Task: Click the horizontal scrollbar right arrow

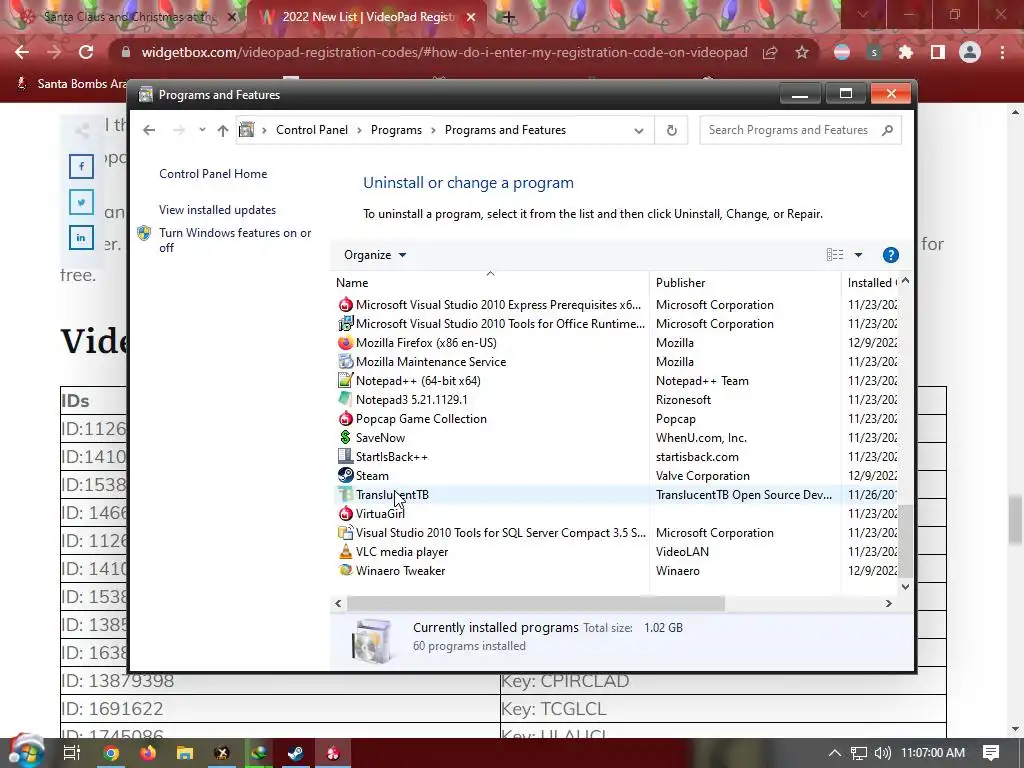Action: pyautogui.click(x=888, y=603)
